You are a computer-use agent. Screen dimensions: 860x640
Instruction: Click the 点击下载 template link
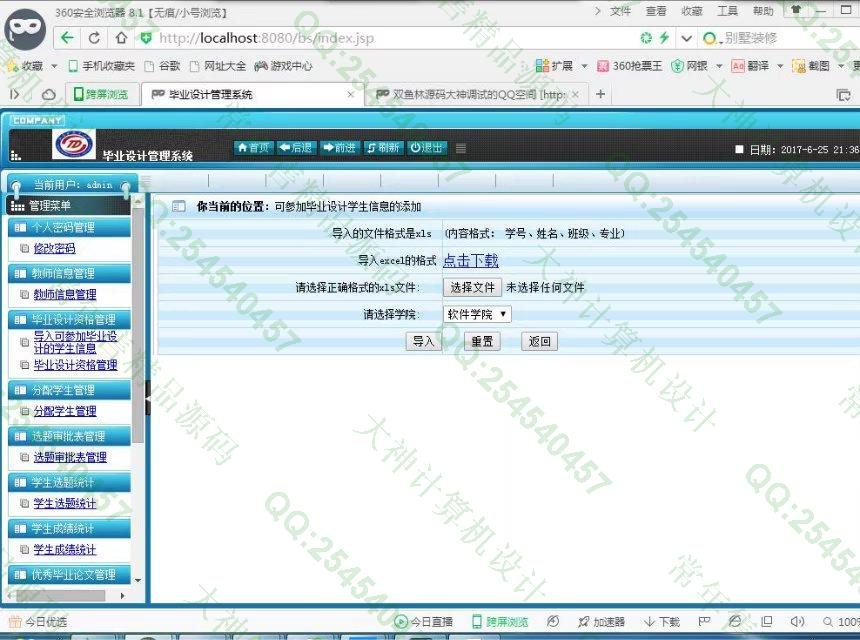[470, 261]
